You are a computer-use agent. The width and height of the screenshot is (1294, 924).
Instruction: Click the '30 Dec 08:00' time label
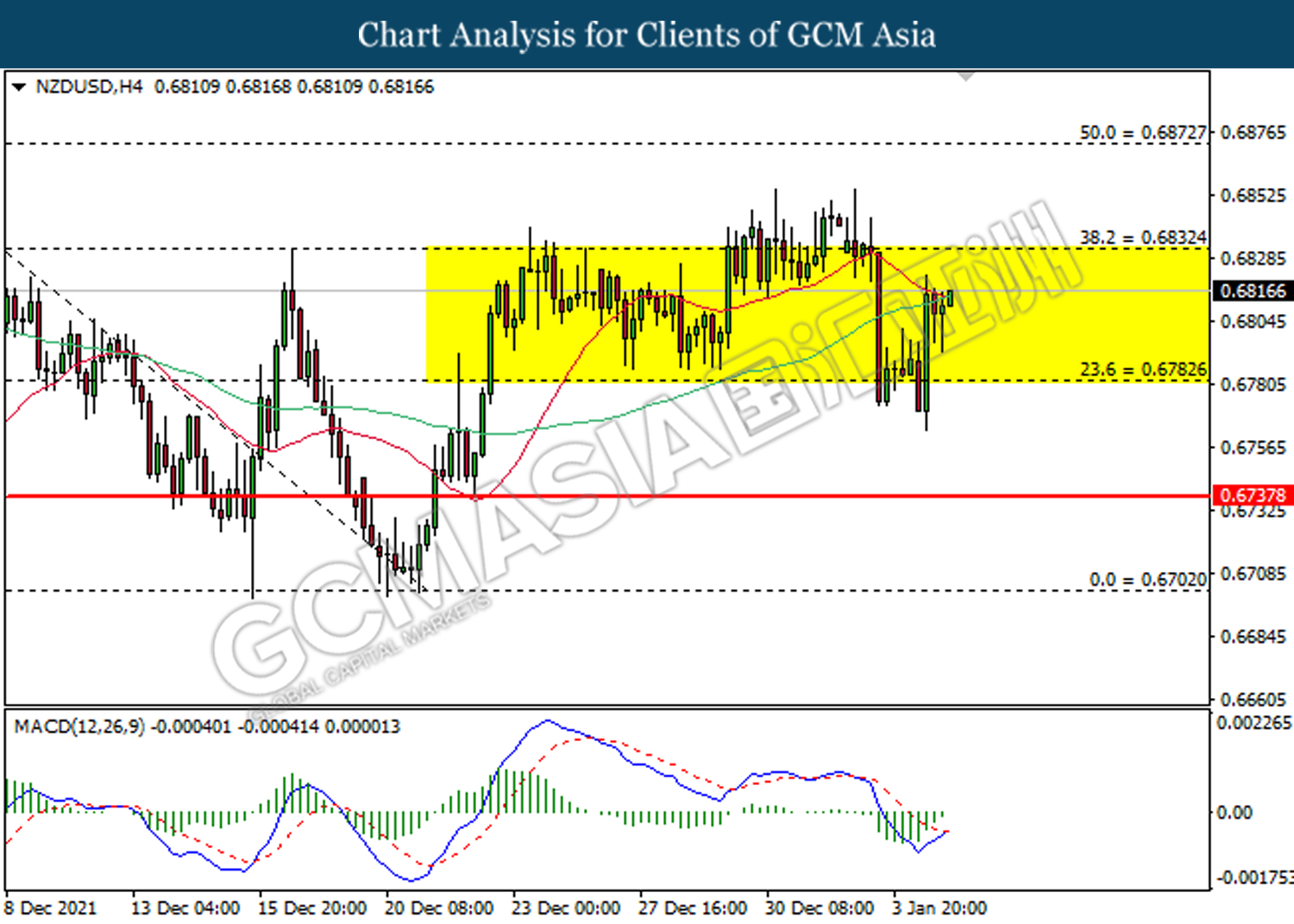pos(820,908)
